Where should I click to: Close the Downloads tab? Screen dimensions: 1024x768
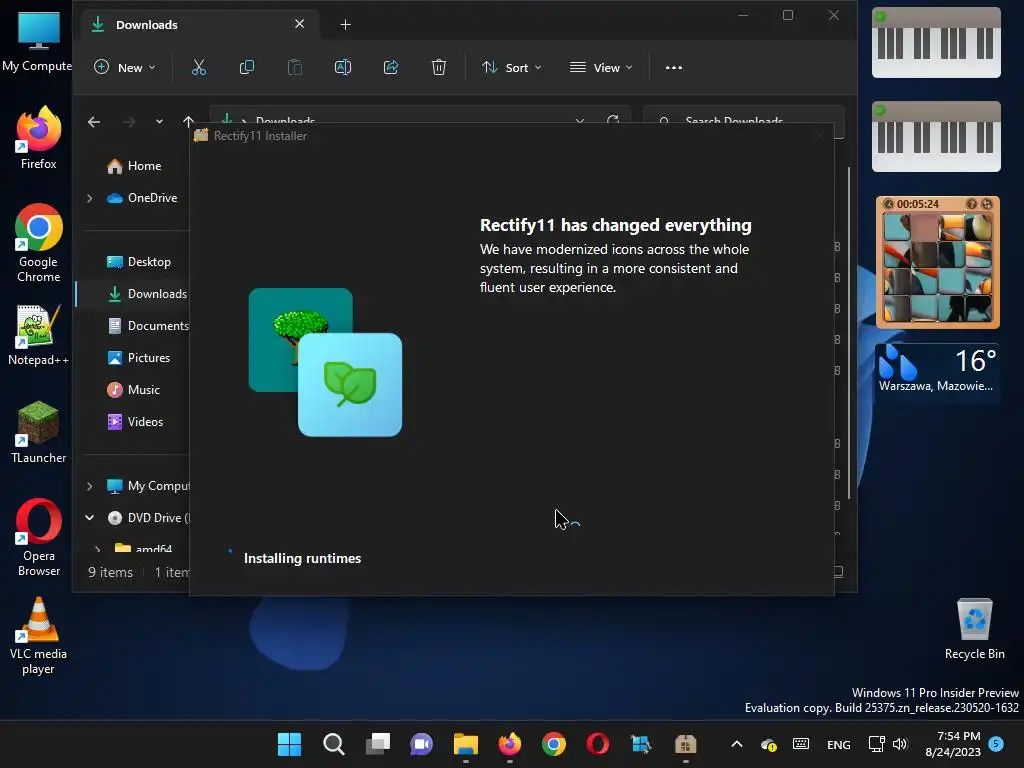pyautogui.click(x=299, y=24)
